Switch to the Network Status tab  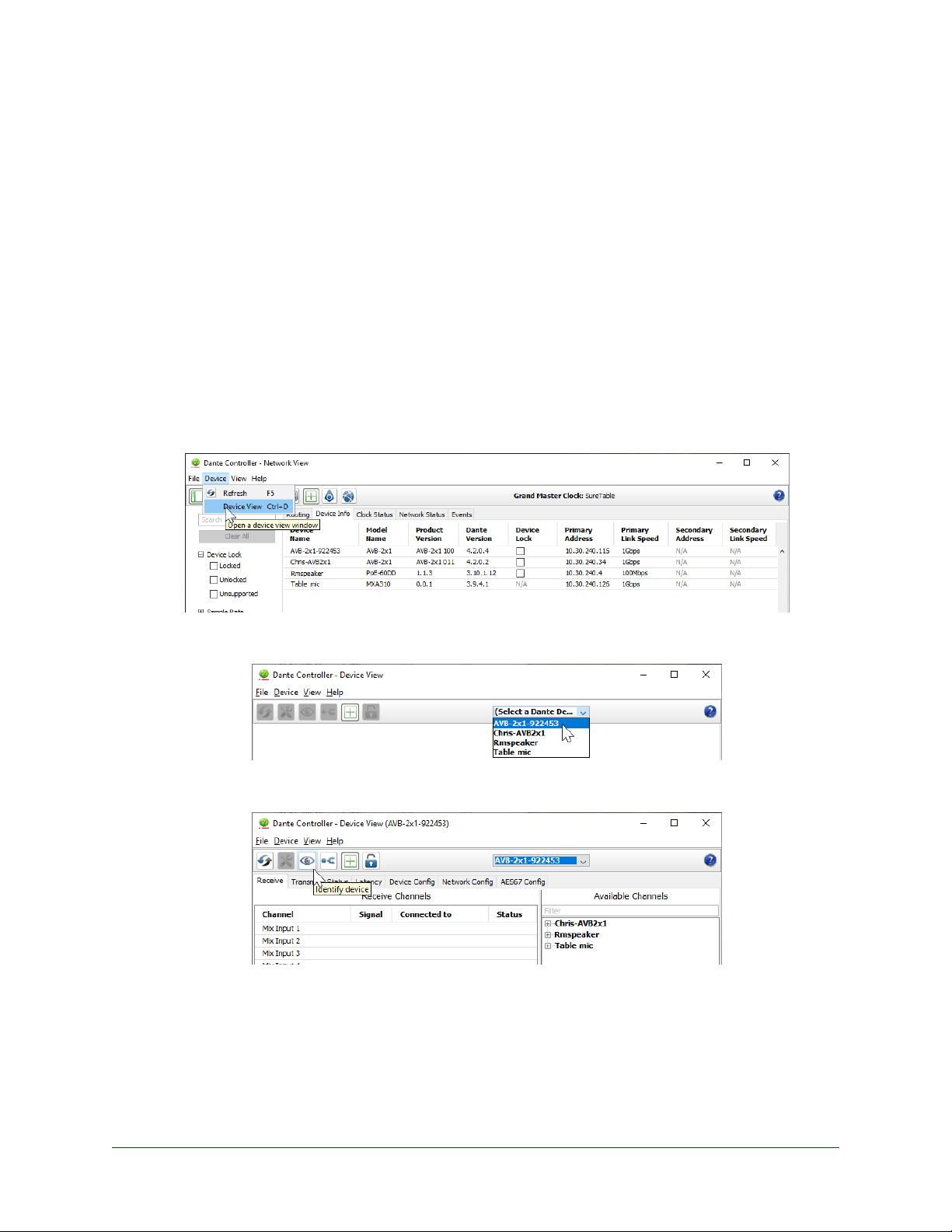(422, 515)
